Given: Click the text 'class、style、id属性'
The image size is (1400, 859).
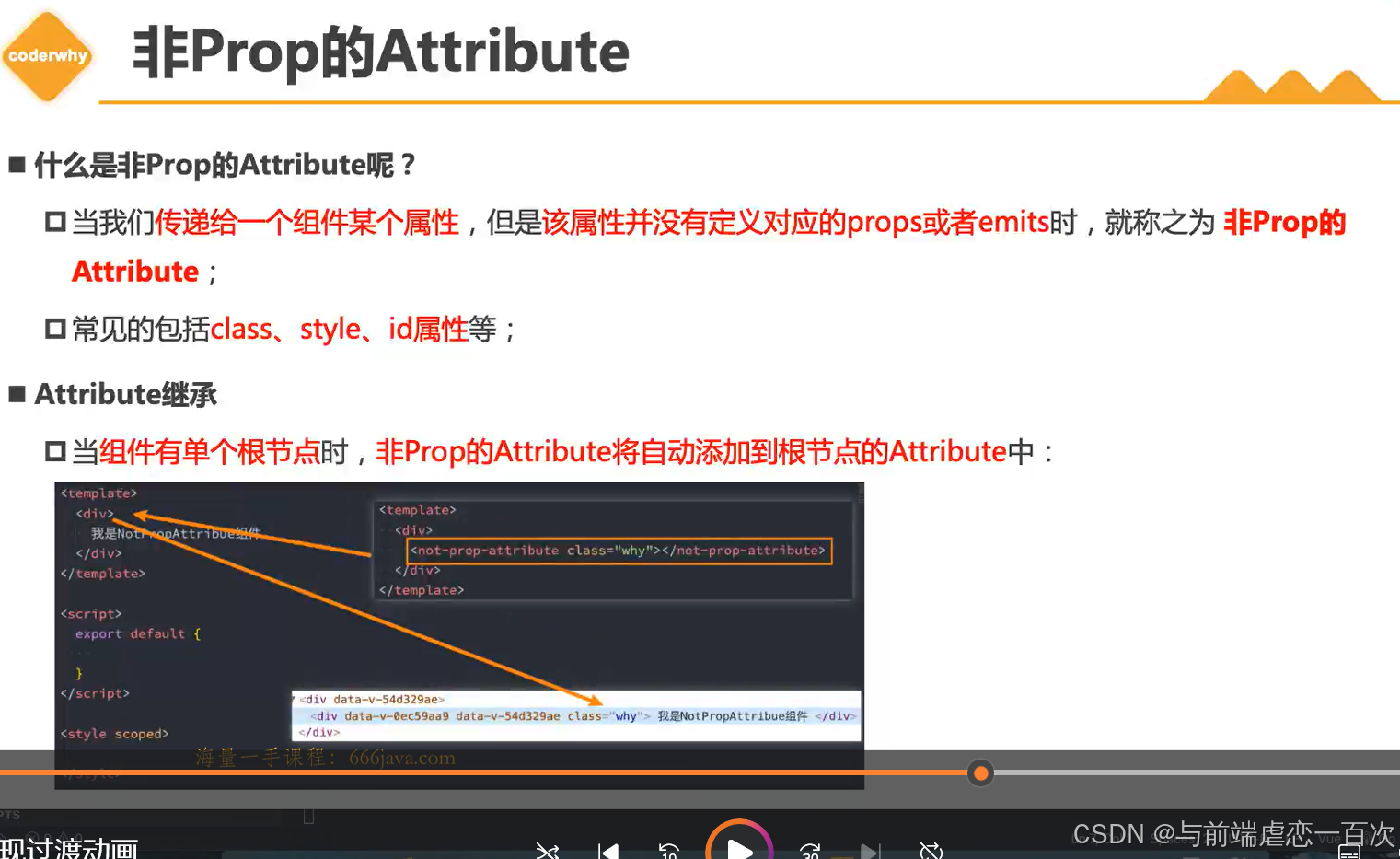Looking at the screenshot, I should [x=340, y=329].
